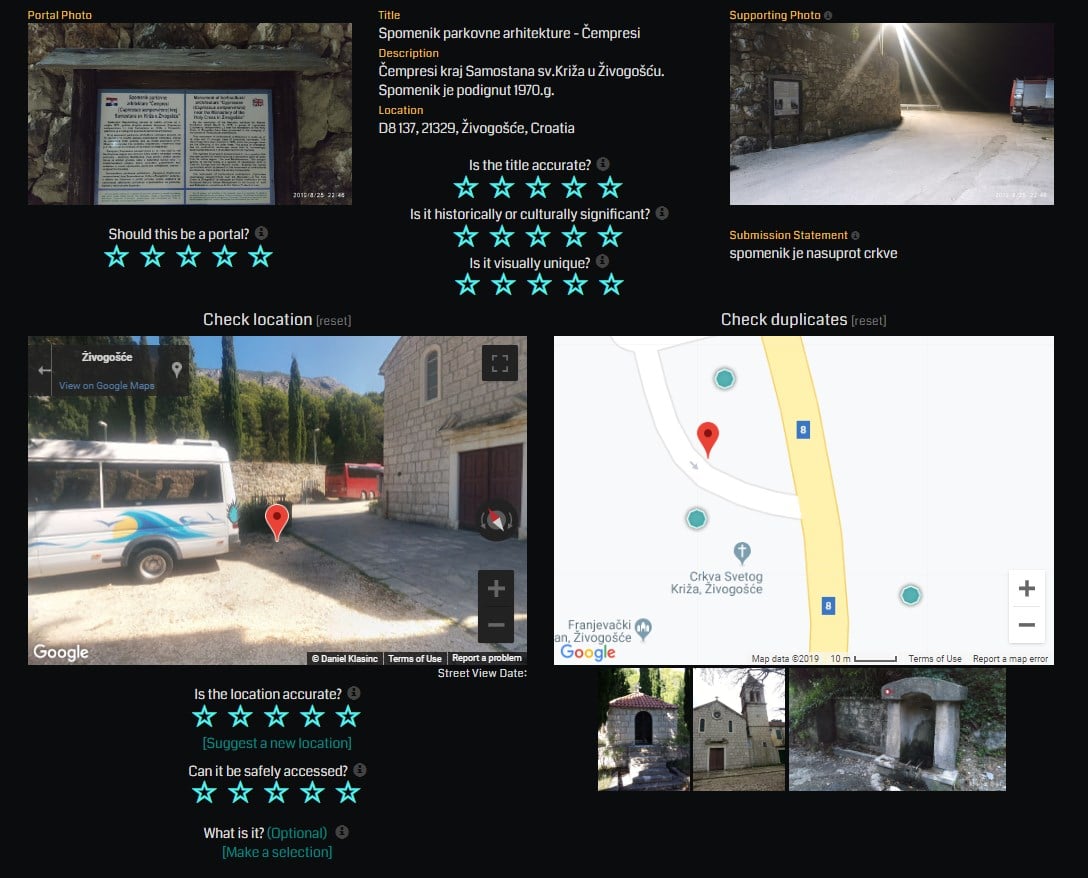Open help for "Can it be safely accessed?"

tap(359, 770)
